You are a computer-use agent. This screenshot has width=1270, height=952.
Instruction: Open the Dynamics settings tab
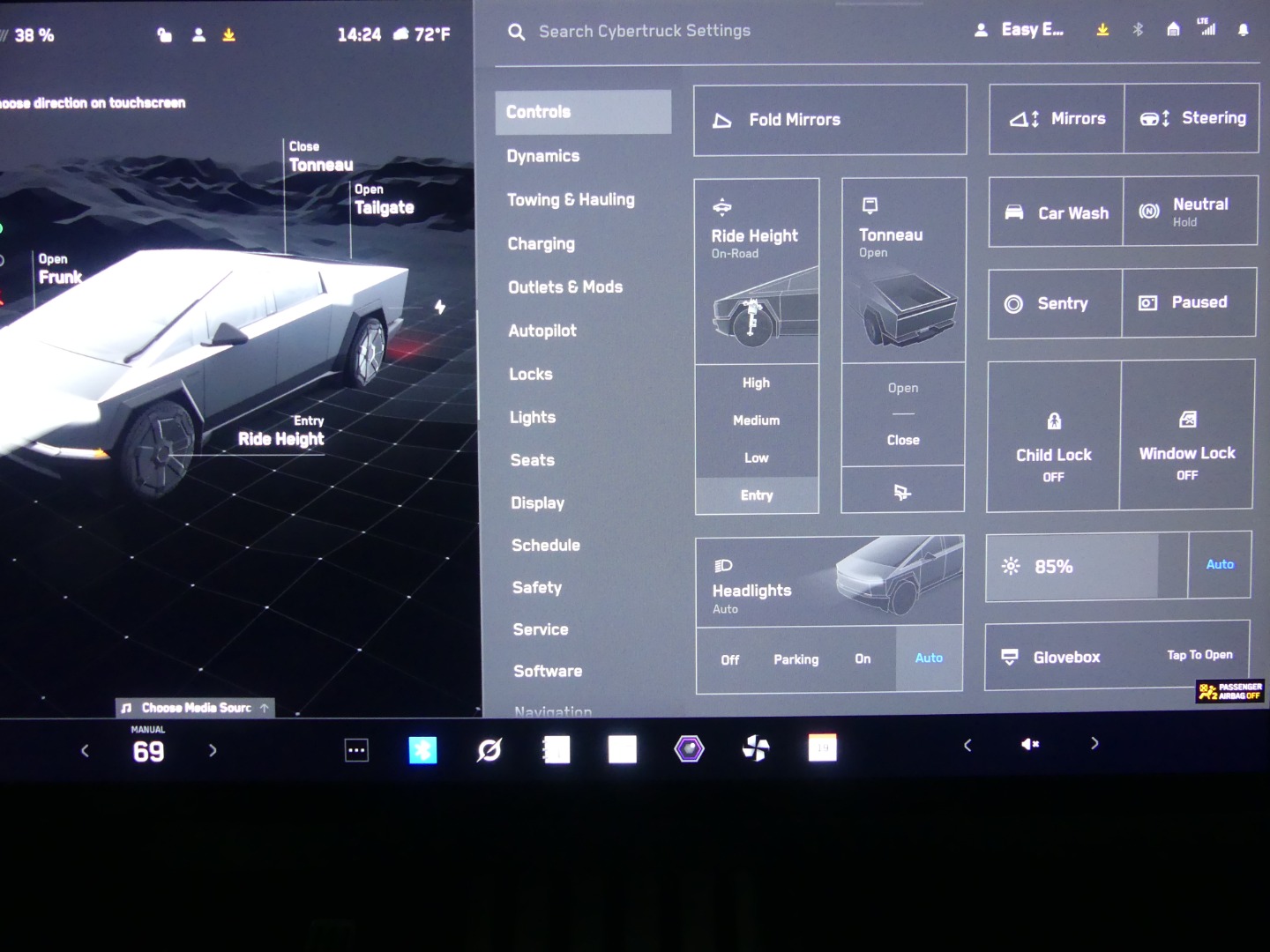click(x=543, y=156)
